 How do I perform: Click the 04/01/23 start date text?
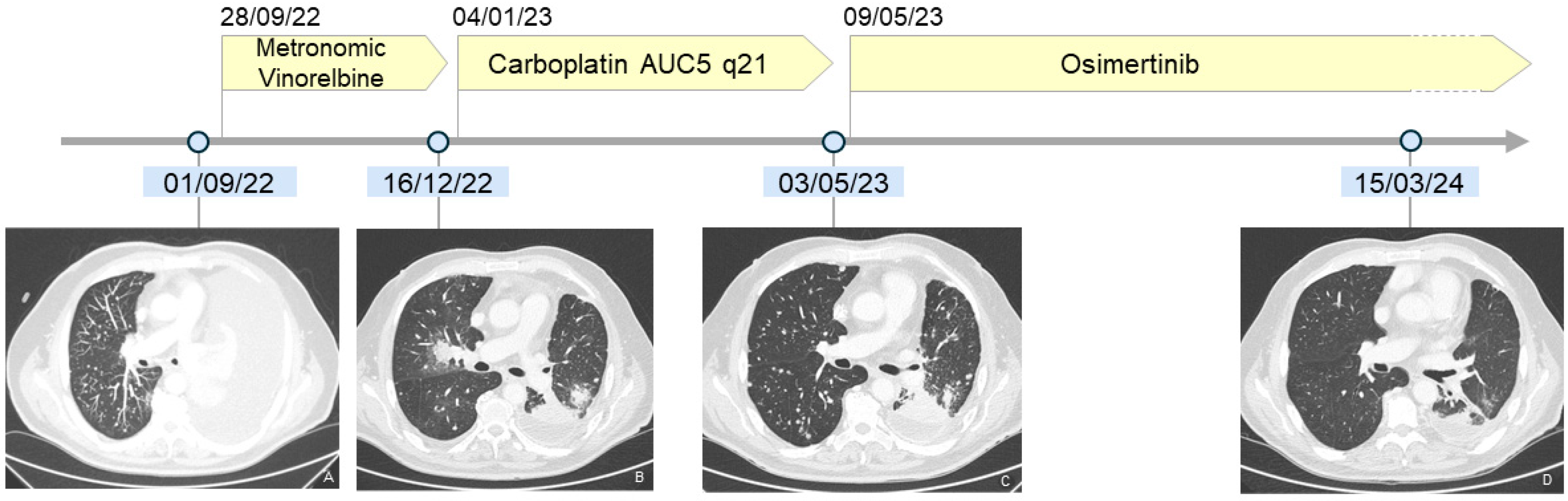[x=502, y=16]
